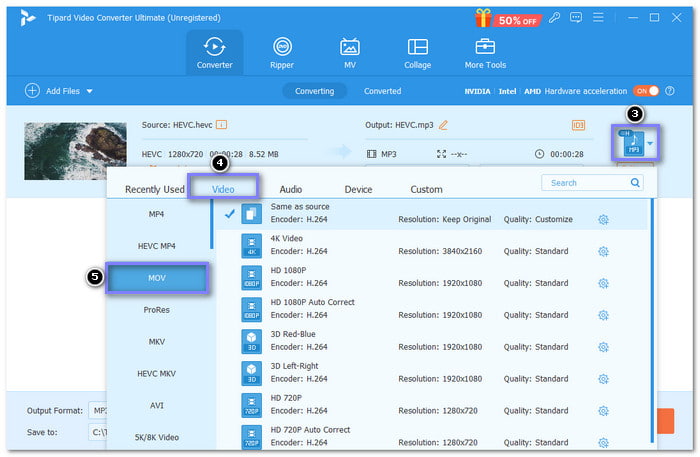Image resolution: width=700 pixels, height=457 pixels.
Task: Choose HEVC MKV in format list
Action: pos(157,374)
